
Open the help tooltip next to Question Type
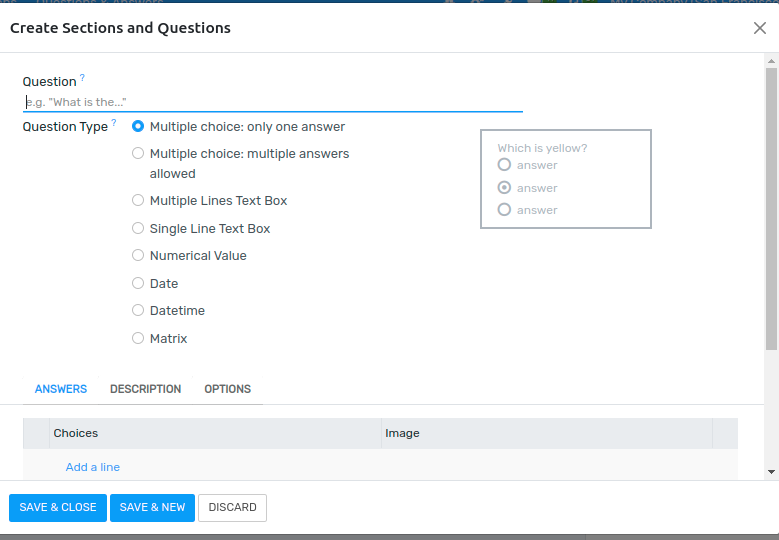(x=114, y=122)
